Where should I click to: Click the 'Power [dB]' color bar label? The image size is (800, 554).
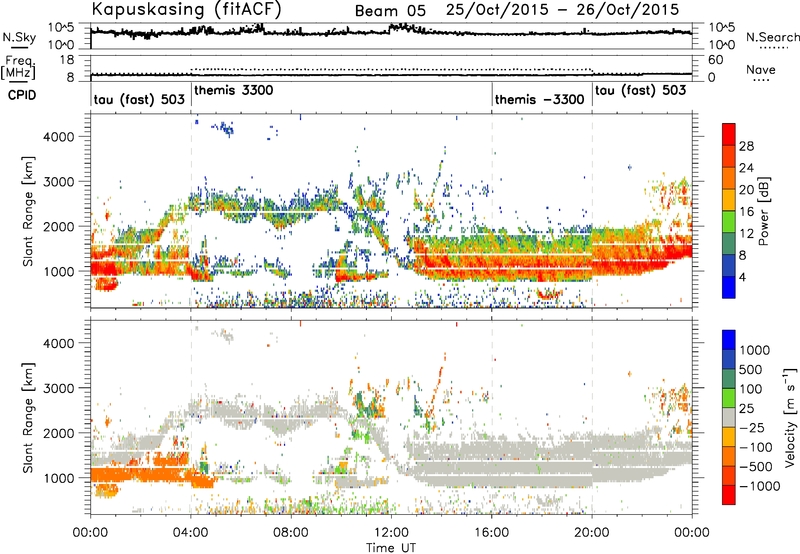pyautogui.click(x=763, y=211)
